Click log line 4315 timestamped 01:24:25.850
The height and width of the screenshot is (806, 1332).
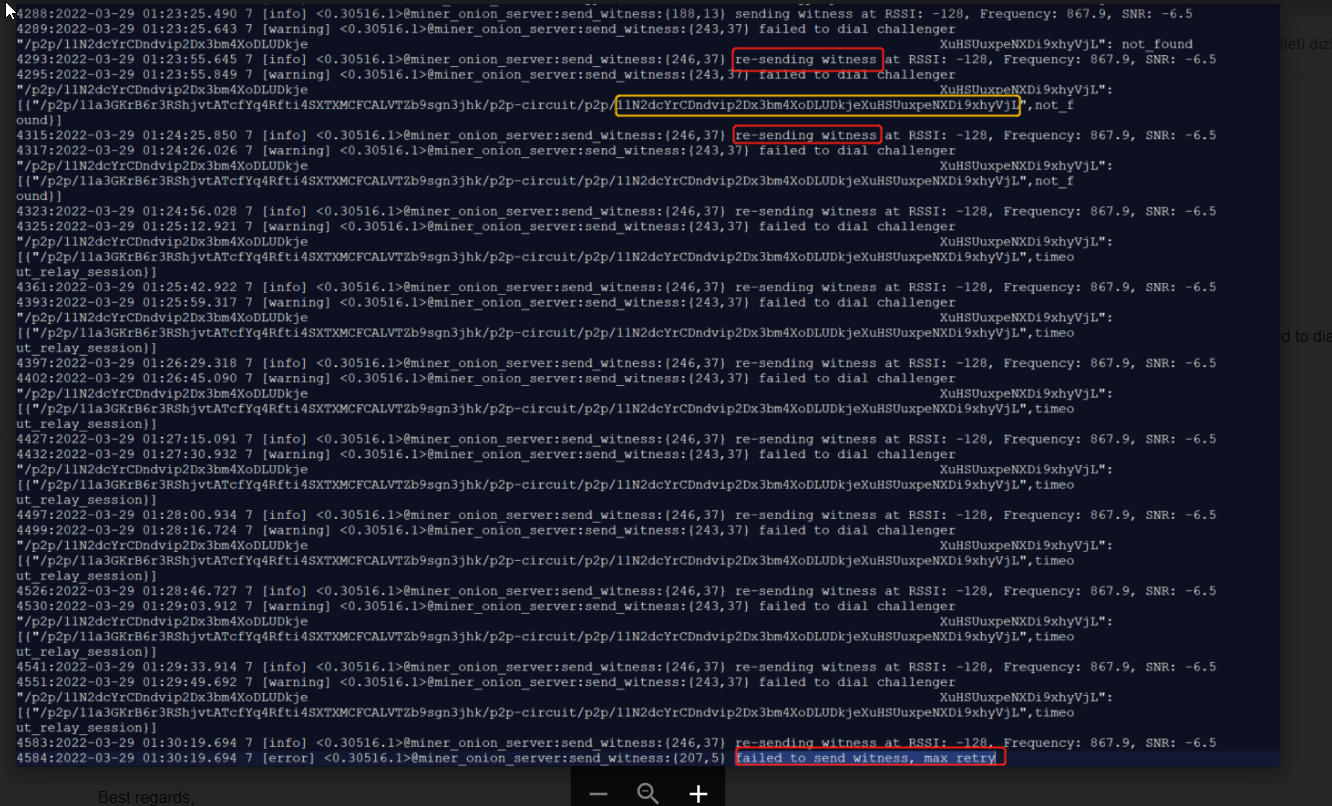pos(616,135)
